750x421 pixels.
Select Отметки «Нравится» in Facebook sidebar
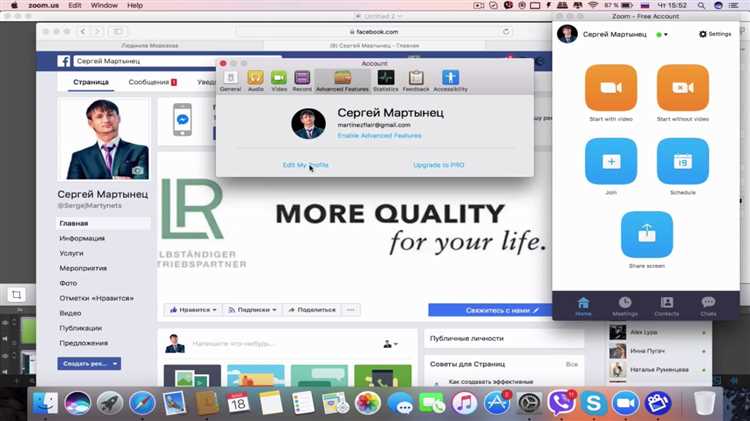pos(96,298)
